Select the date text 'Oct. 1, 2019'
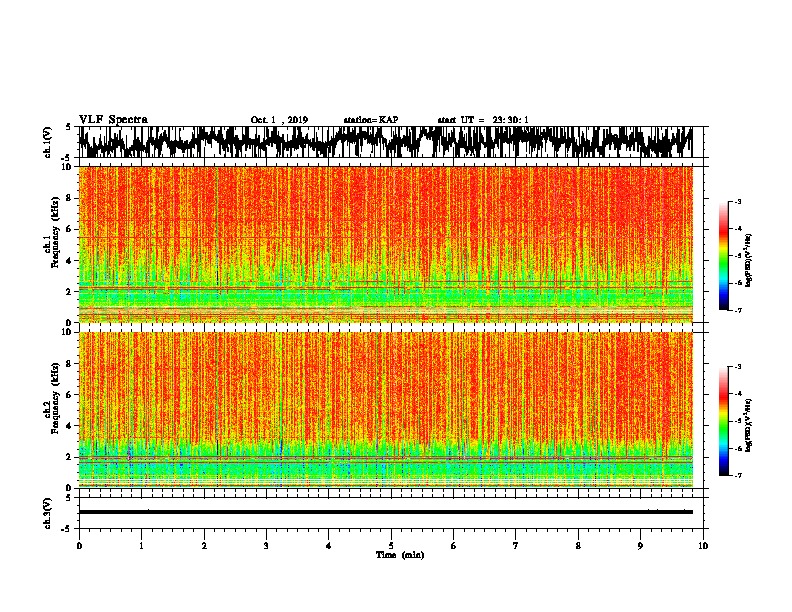Viewport: 792px width, 612px height. 279,120
